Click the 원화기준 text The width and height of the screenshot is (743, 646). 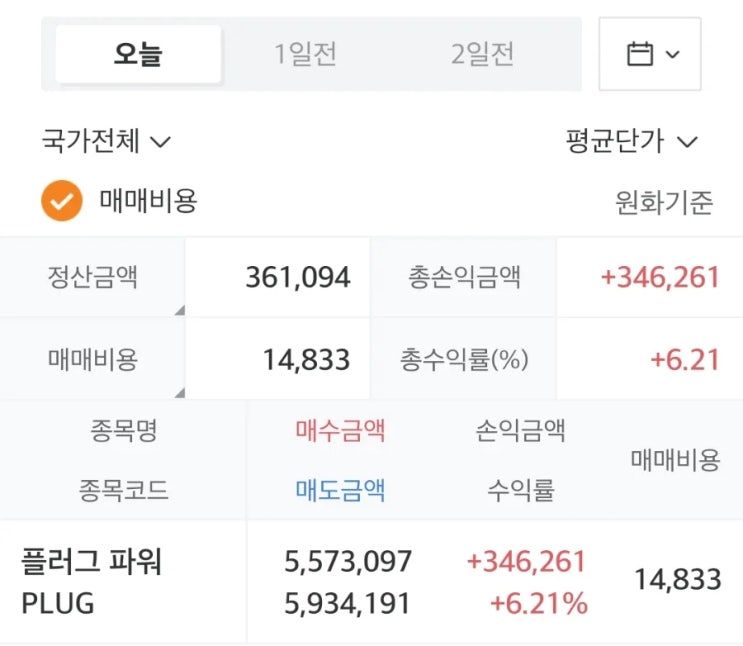[x=664, y=203]
